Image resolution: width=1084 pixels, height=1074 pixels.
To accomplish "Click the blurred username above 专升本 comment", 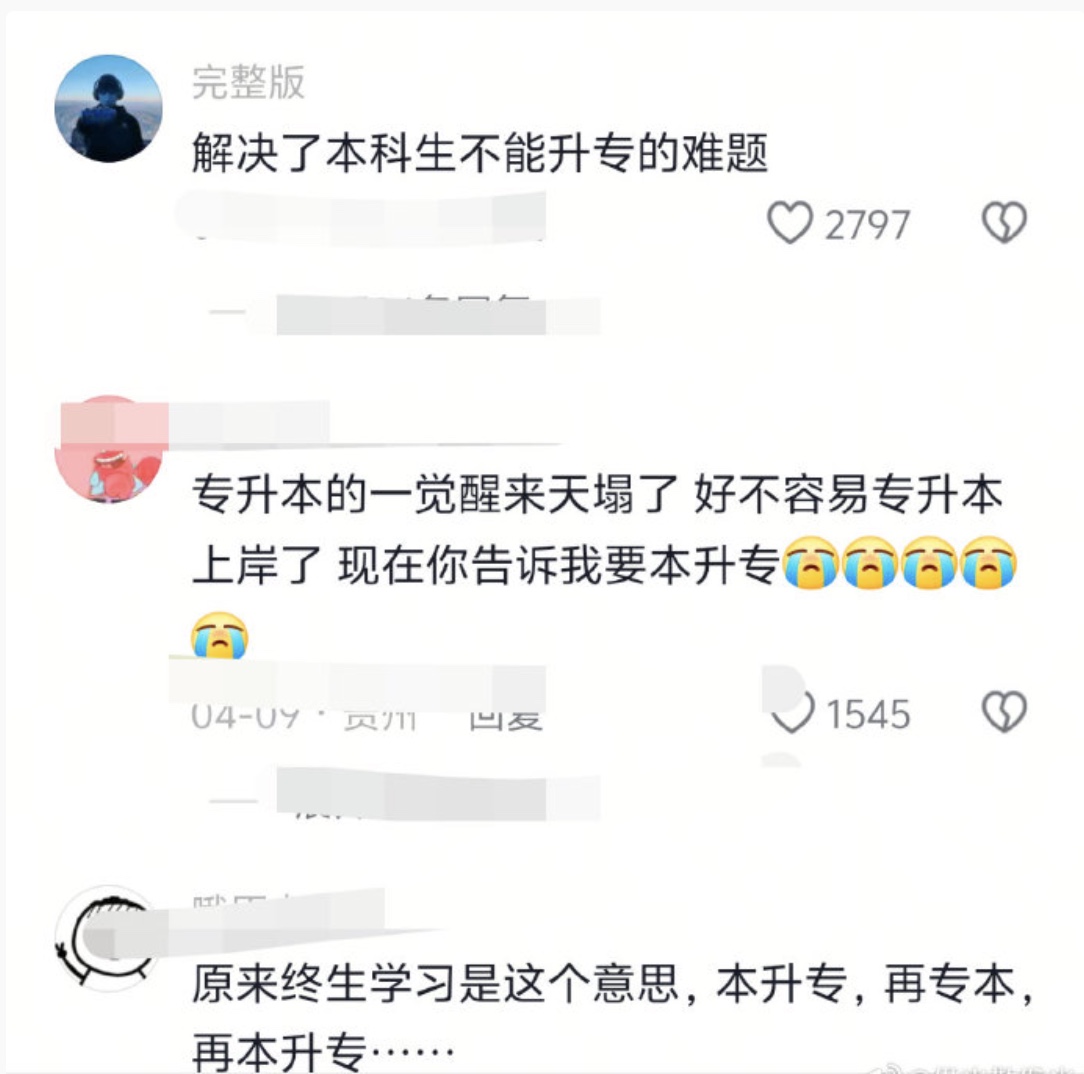I will click(249, 422).
